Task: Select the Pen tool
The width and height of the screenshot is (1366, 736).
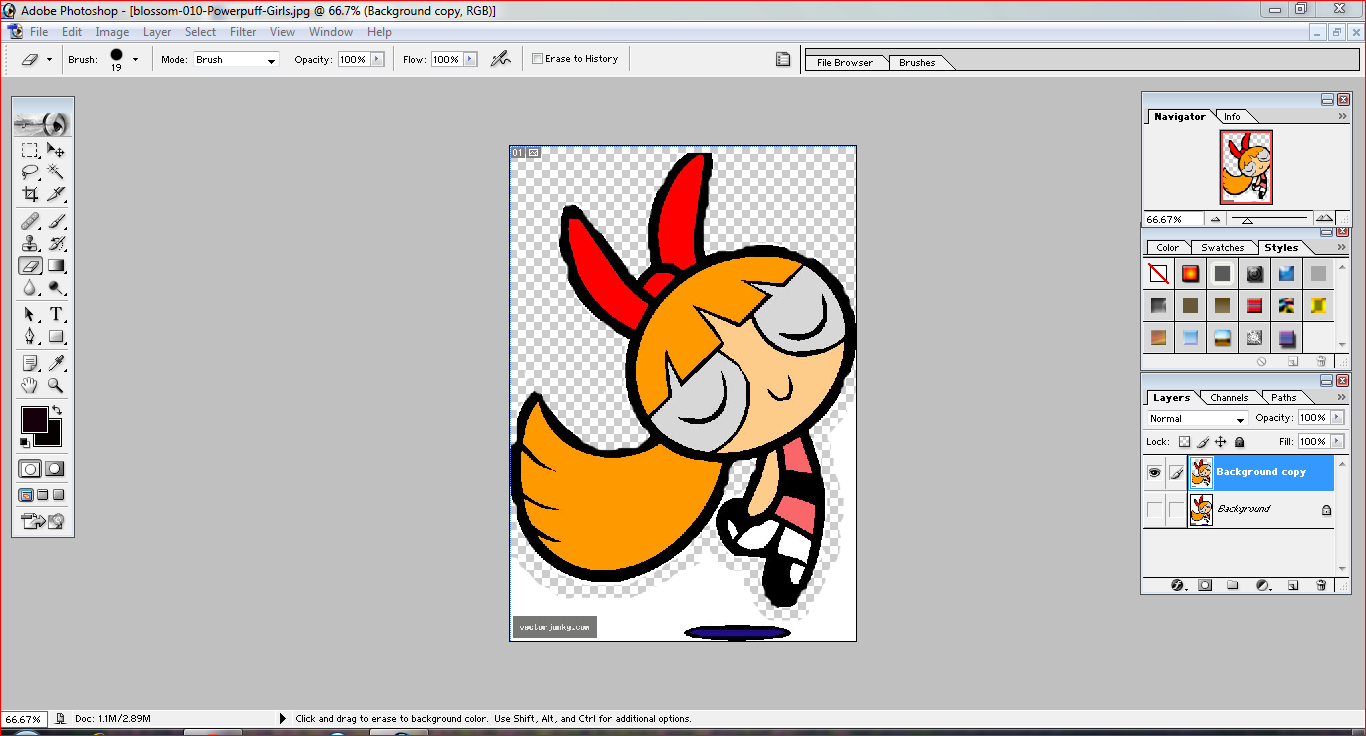Action: pyautogui.click(x=30, y=336)
